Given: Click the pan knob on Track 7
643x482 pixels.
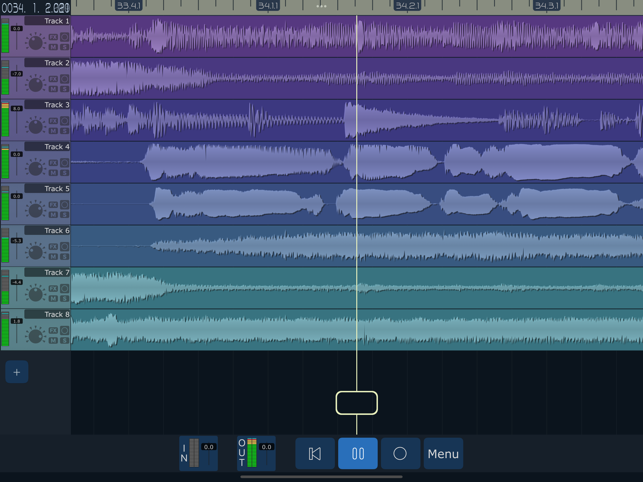Looking at the screenshot, I should pyautogui.click(x=36, y=294).
